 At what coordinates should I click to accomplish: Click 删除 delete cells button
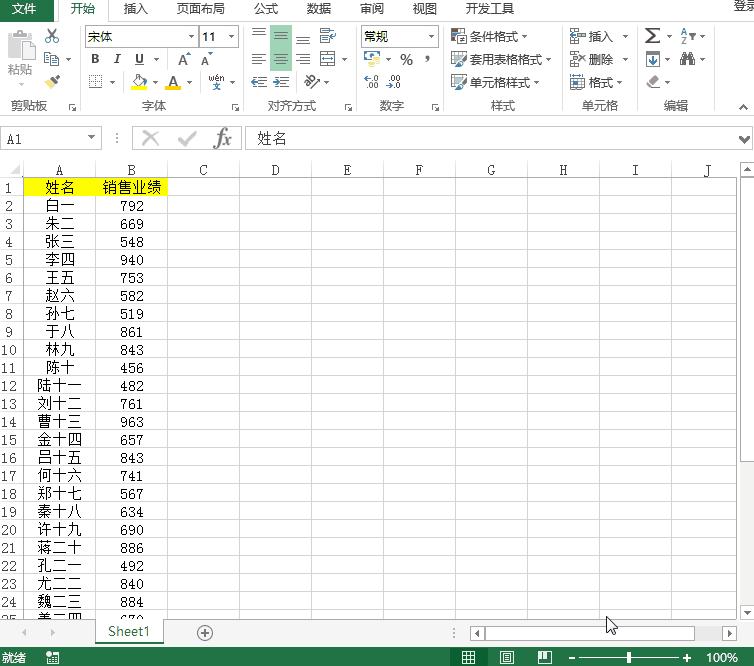pyautogui.click(x=591, y=59)
